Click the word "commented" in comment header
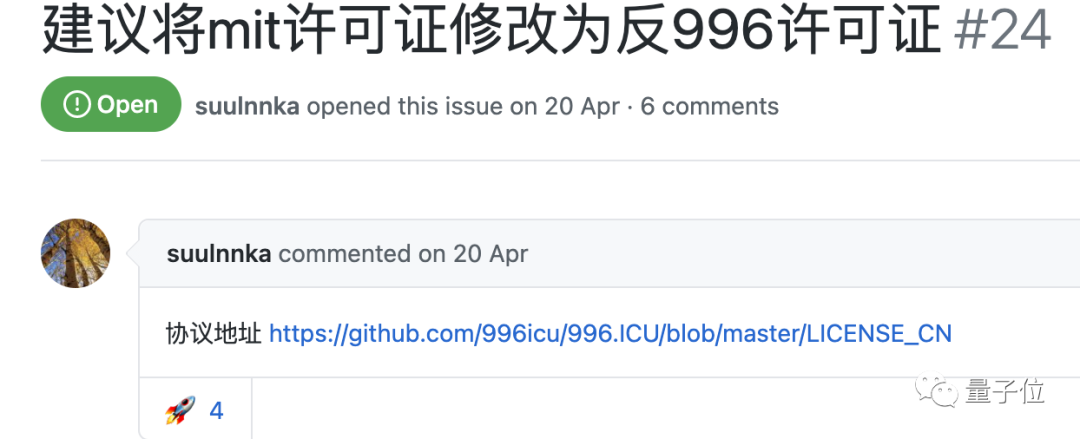 click(x=345, y=254)
